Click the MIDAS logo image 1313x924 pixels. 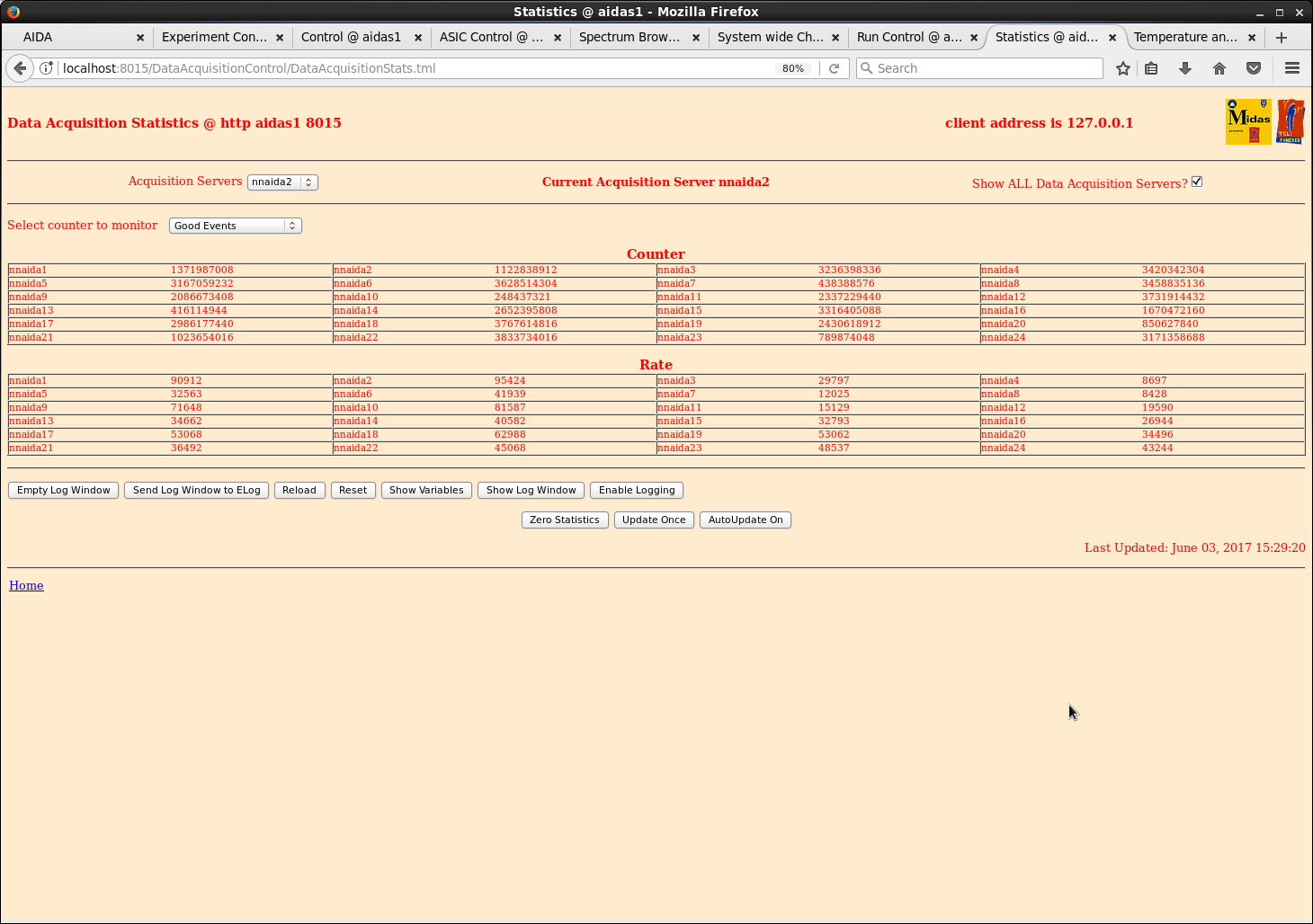(1248, 121)
